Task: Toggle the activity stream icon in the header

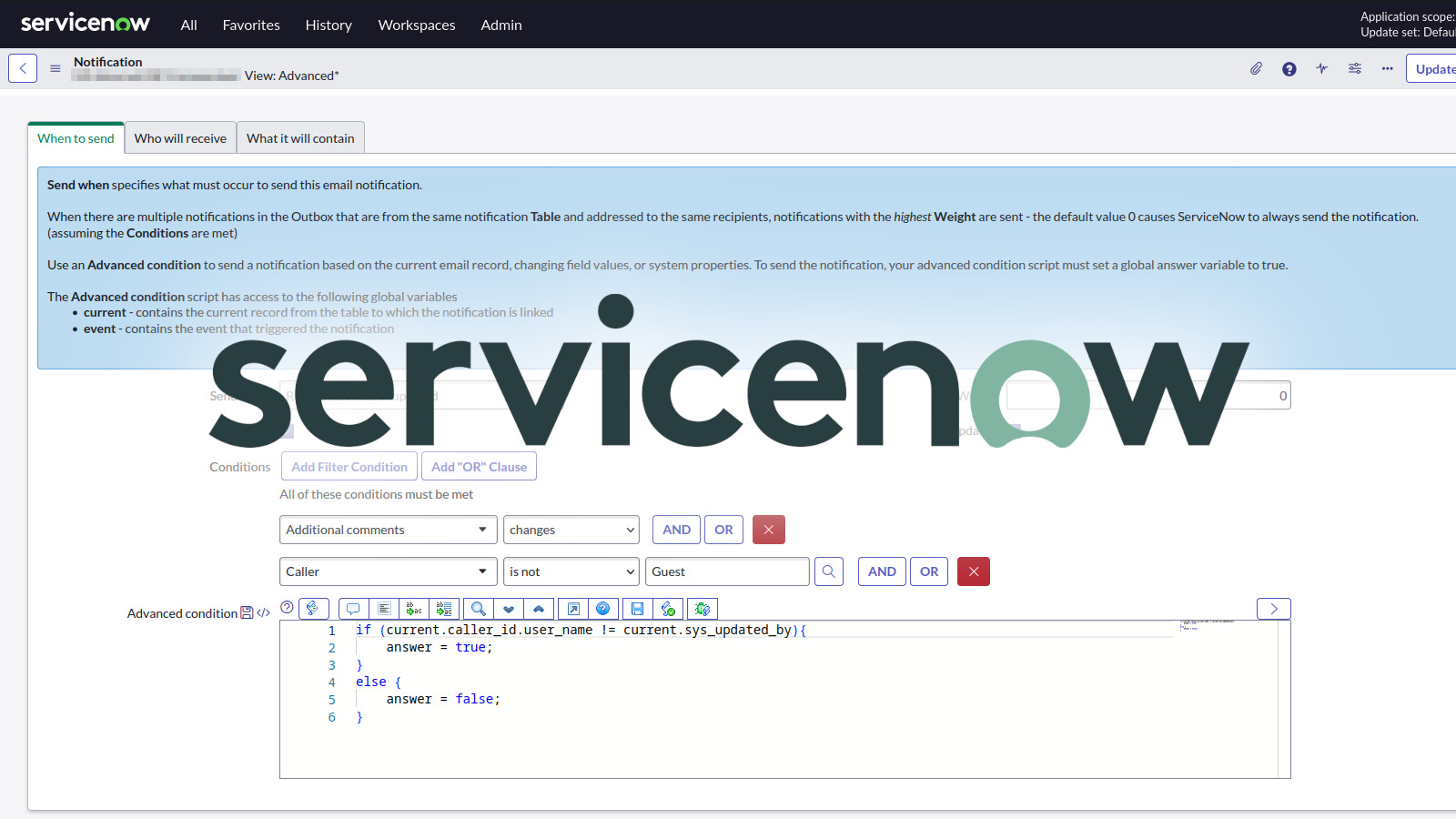Action: click(x=1321, y=68)
